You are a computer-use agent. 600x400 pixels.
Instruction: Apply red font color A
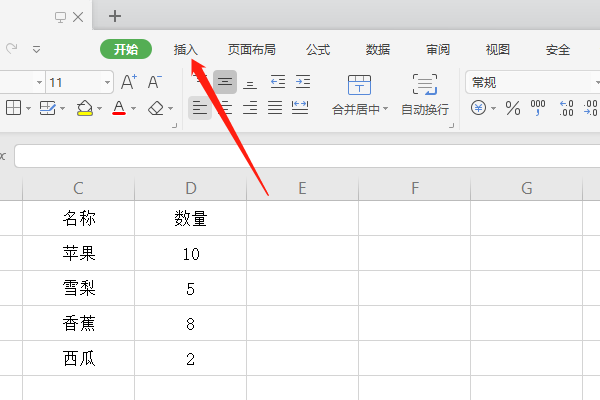tap(119, 108)
